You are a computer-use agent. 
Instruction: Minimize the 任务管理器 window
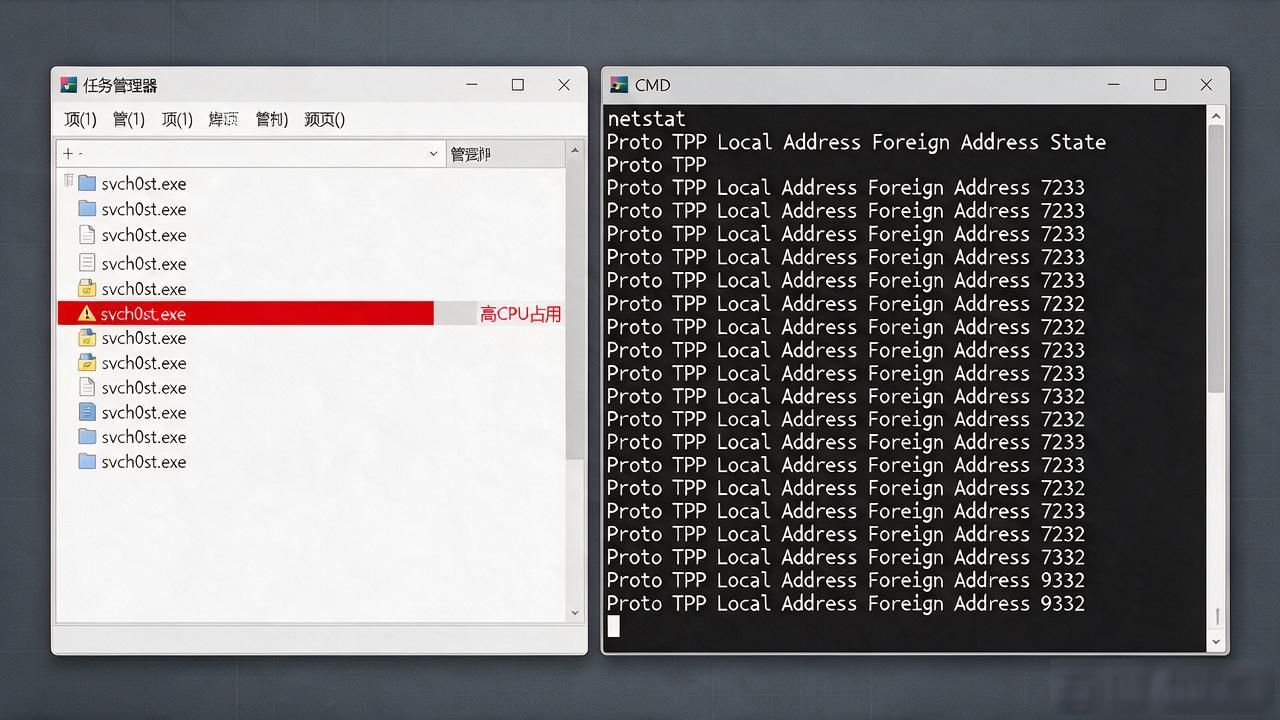(x=471, y=85)
